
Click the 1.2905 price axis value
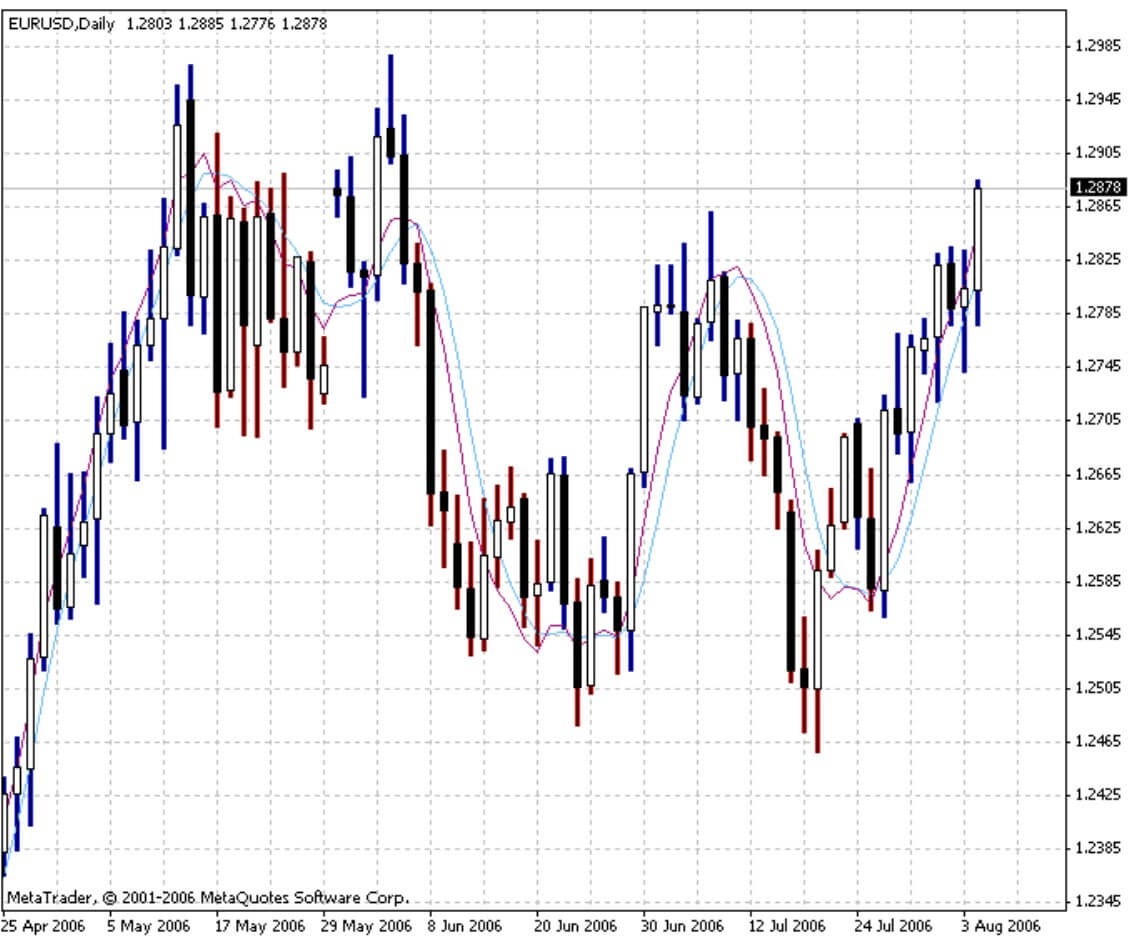[x=1098, y=153]
